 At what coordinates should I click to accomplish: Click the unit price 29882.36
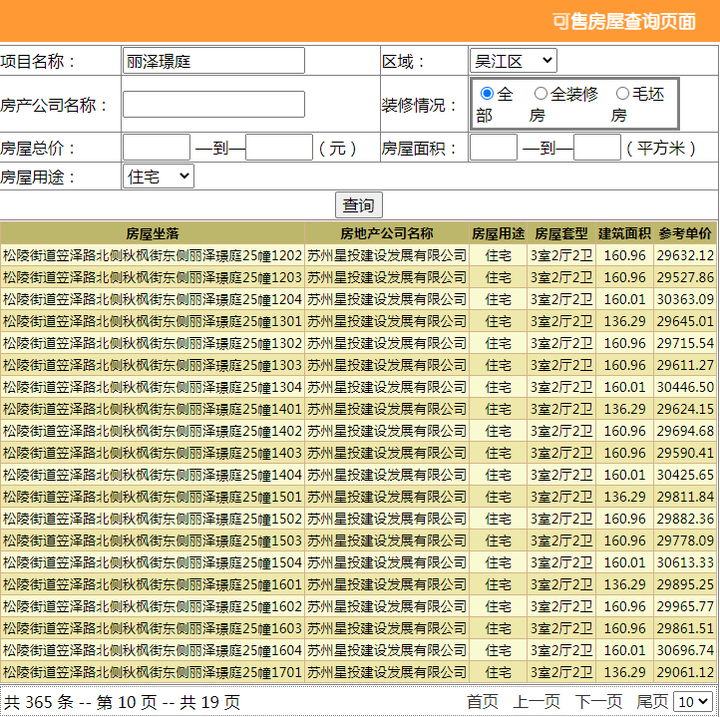point(685,519)
